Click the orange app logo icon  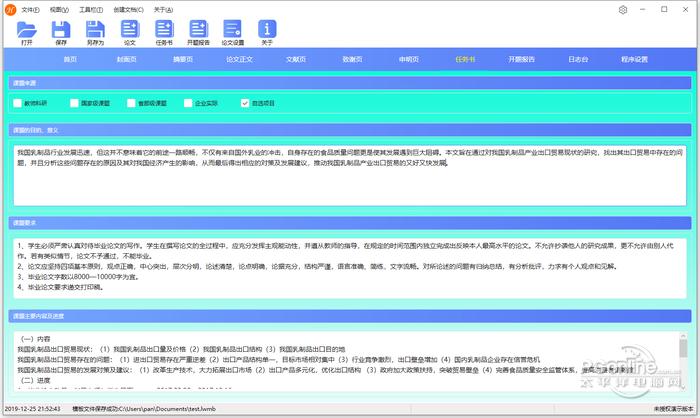(10, 9)
